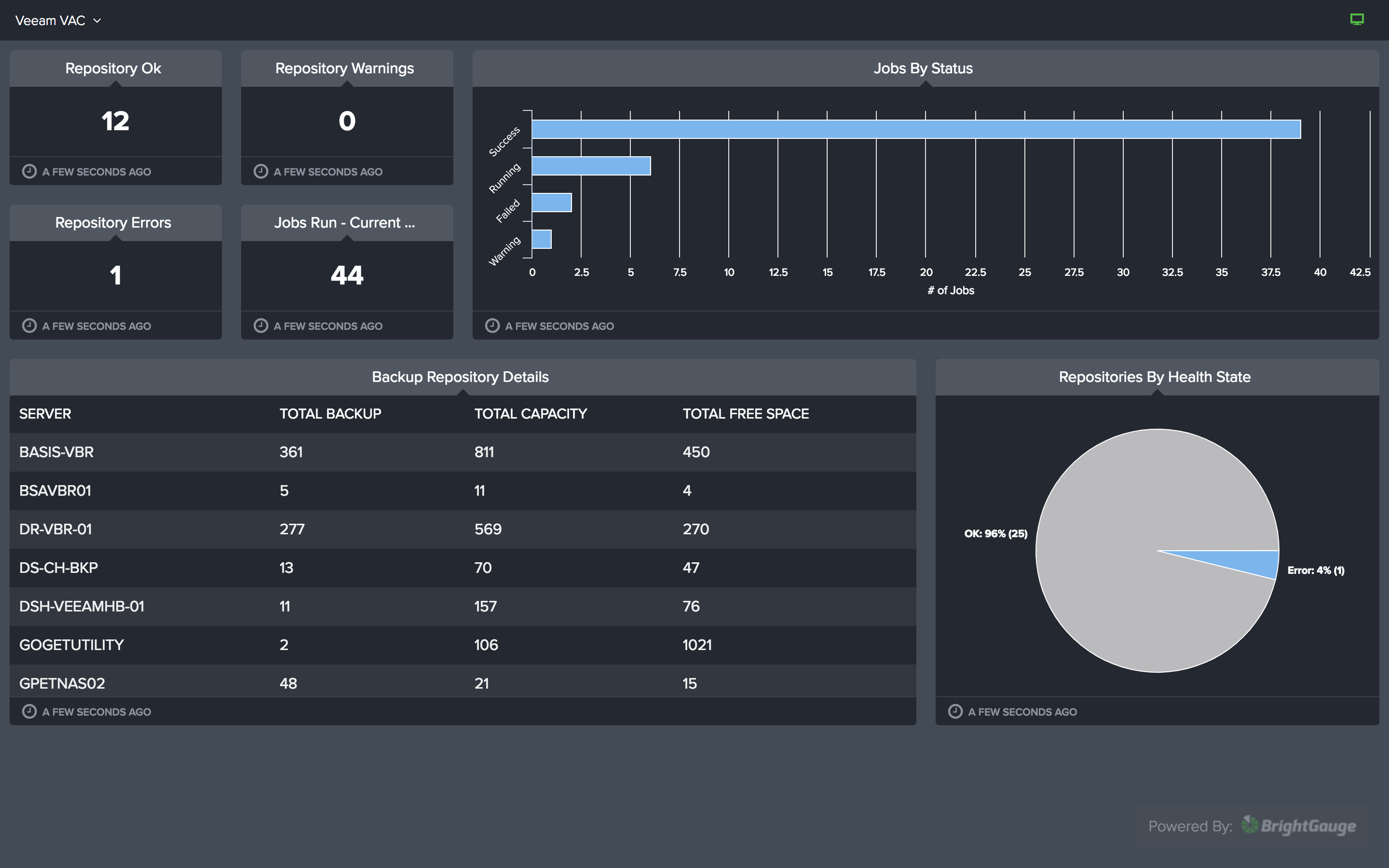1389x868 pixels.
Task: Click clock icon in Repositories By Health State
Action: pos(955,711)
